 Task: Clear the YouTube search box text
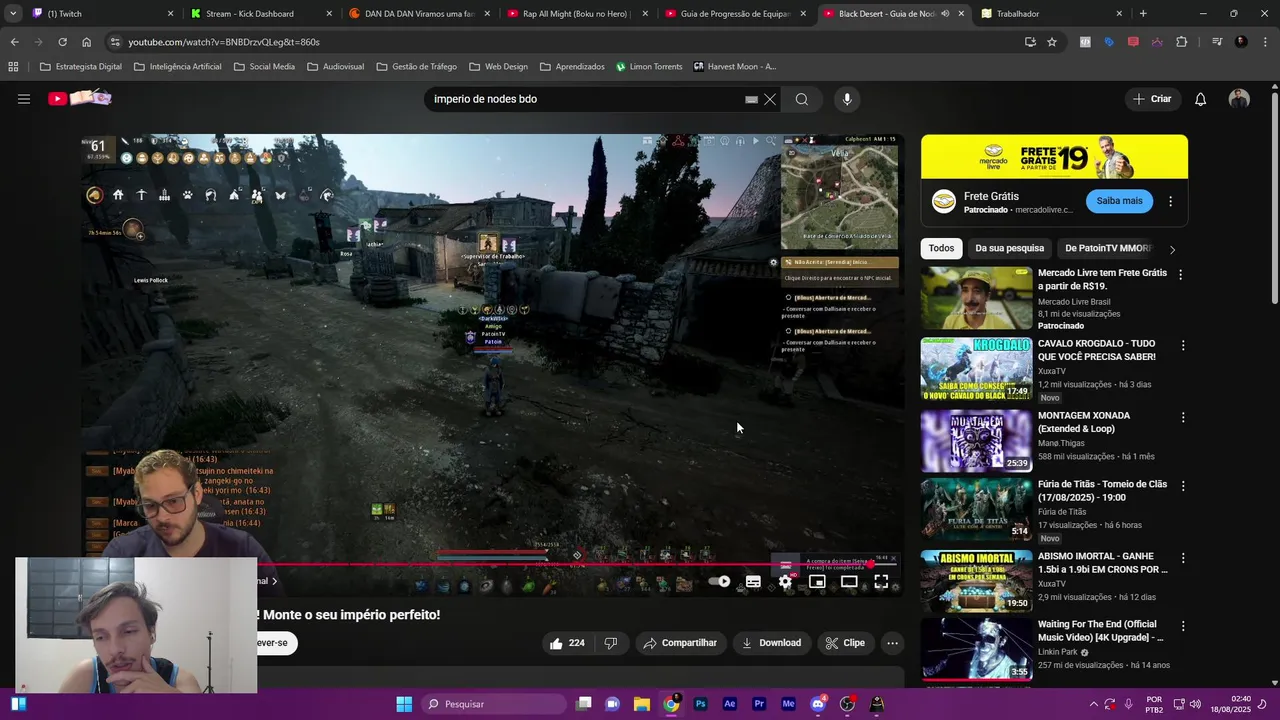pos(770,99)
